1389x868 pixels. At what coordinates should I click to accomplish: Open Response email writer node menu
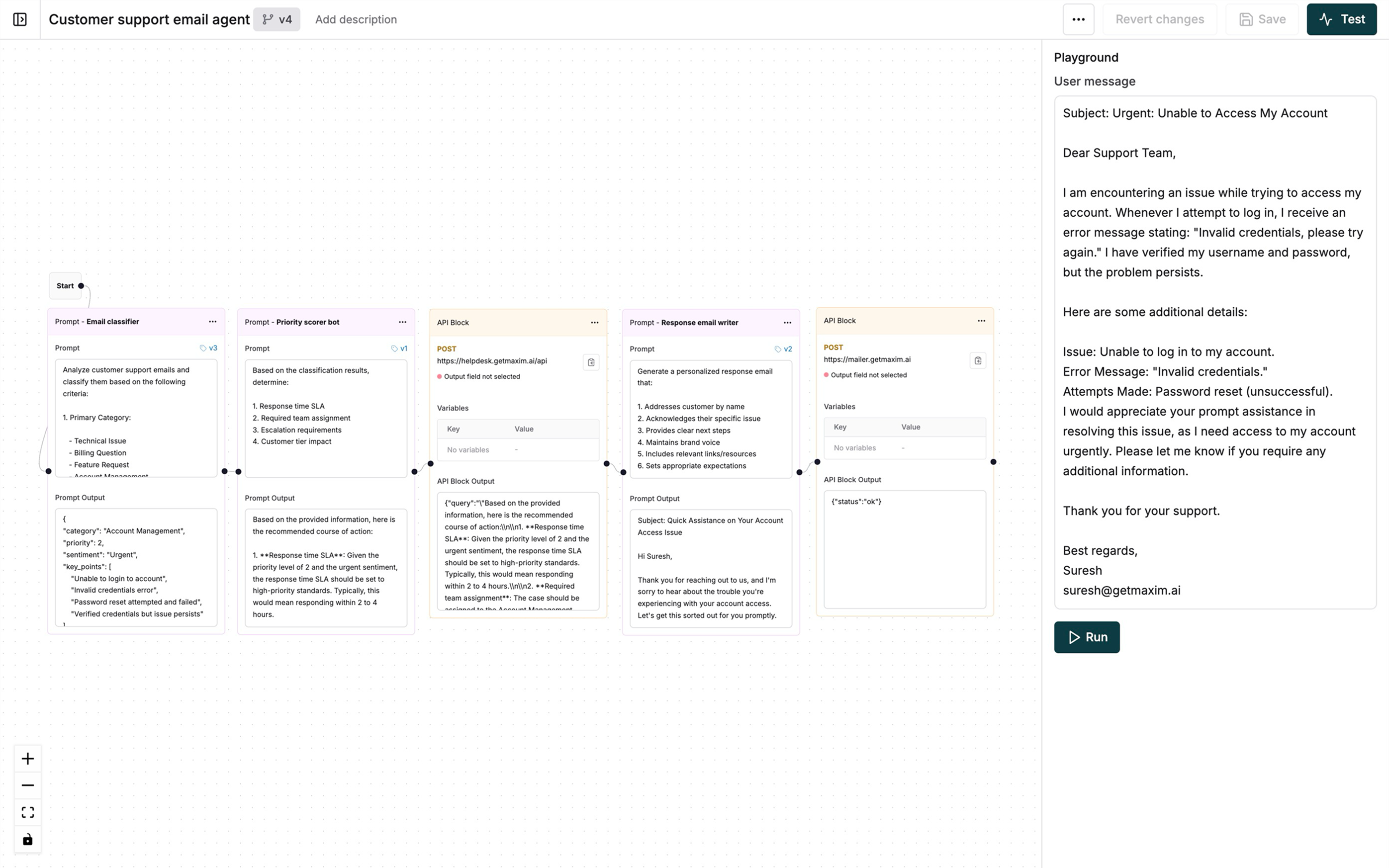[x=787, y=323]
